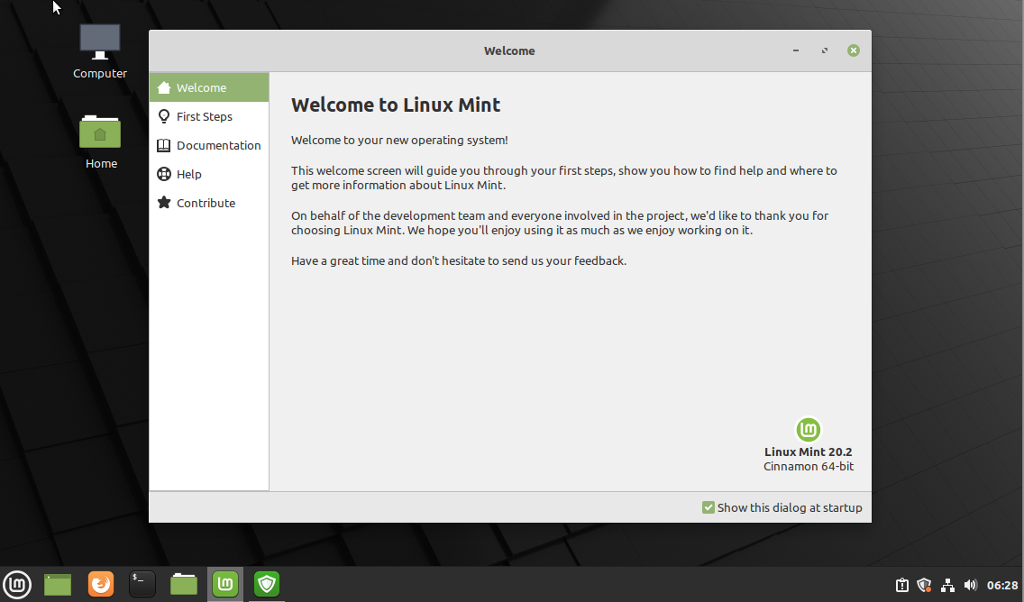Screen dimensions: 1024x602
Task: Open the Computer desktop icon
Action: click(x=100, y=52)
